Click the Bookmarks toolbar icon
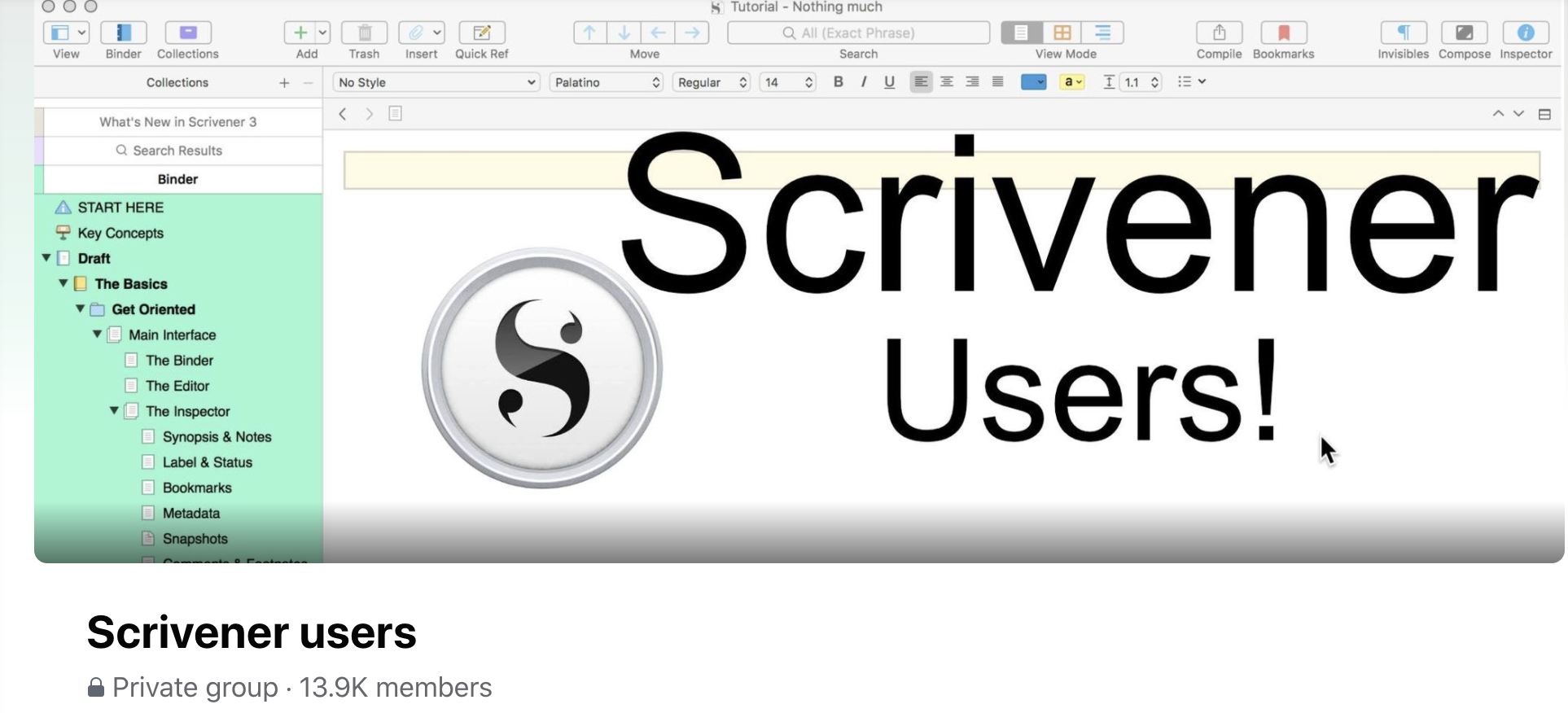 (1284, 33)
